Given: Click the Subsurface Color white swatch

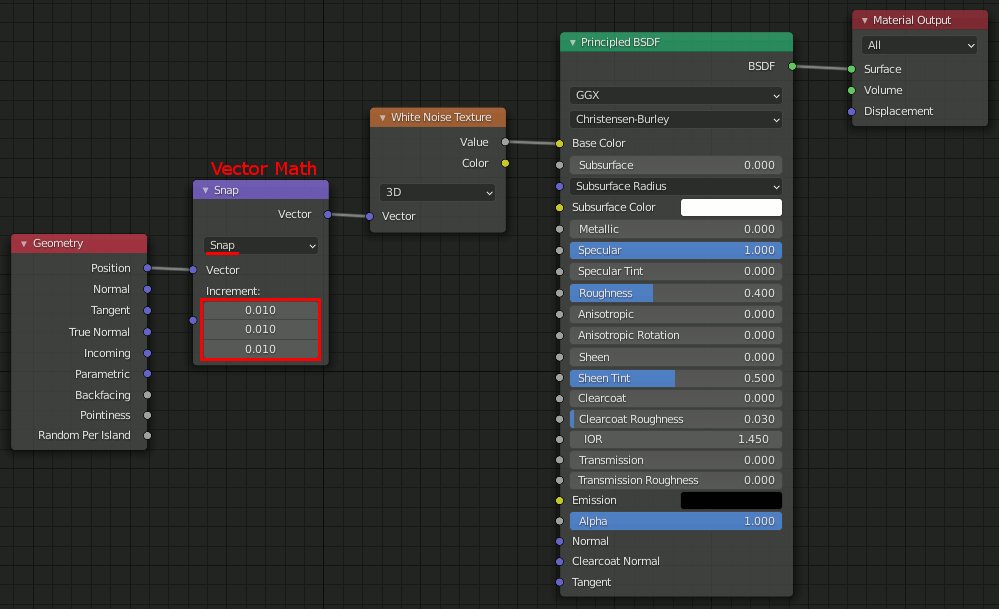Looking at the screenshot, I should pyautogui.click(x=731, y=208).
